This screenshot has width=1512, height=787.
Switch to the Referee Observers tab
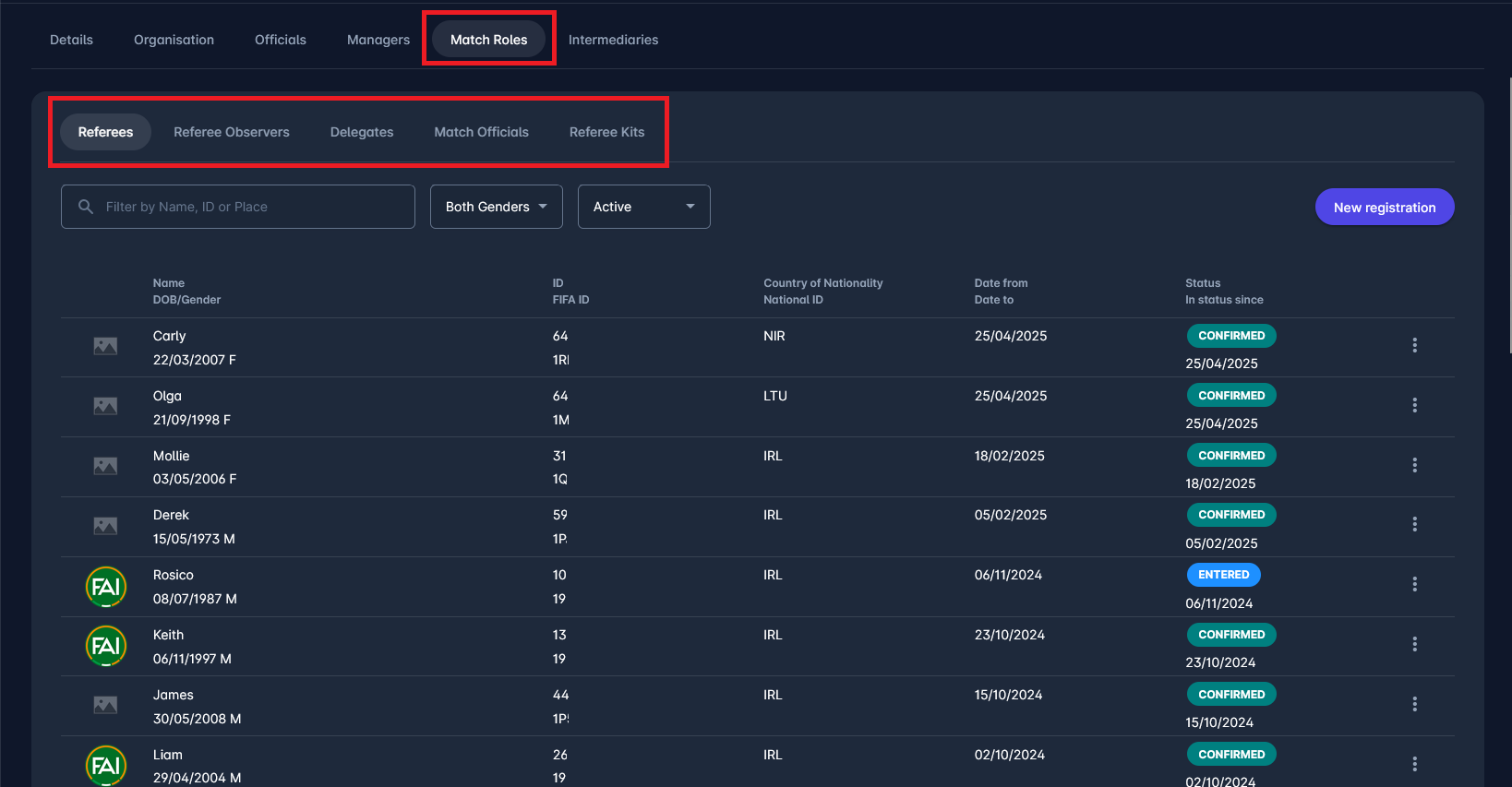click(x=231, y=132)
